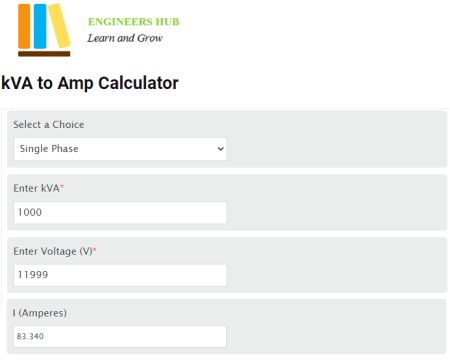This screenshot has height=360, width=450.
Task: Click the brown shelf under the books
Action: (44, 54)
